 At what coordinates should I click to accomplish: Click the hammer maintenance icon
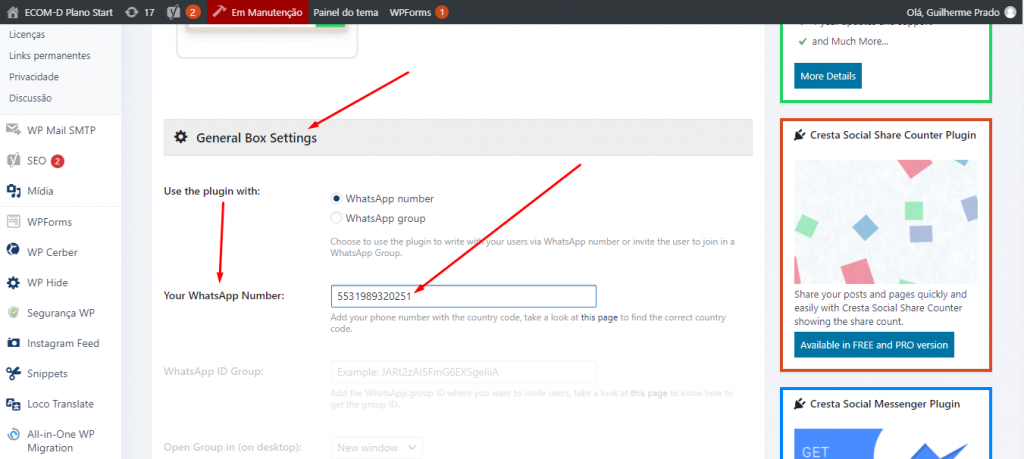219,12
